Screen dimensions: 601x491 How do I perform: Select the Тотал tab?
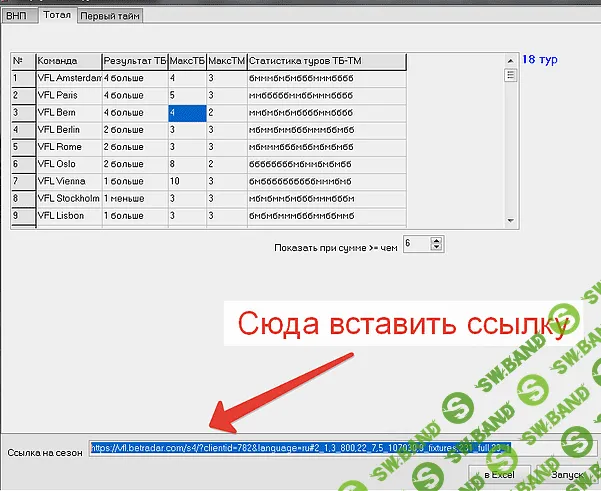coord(57,15)
